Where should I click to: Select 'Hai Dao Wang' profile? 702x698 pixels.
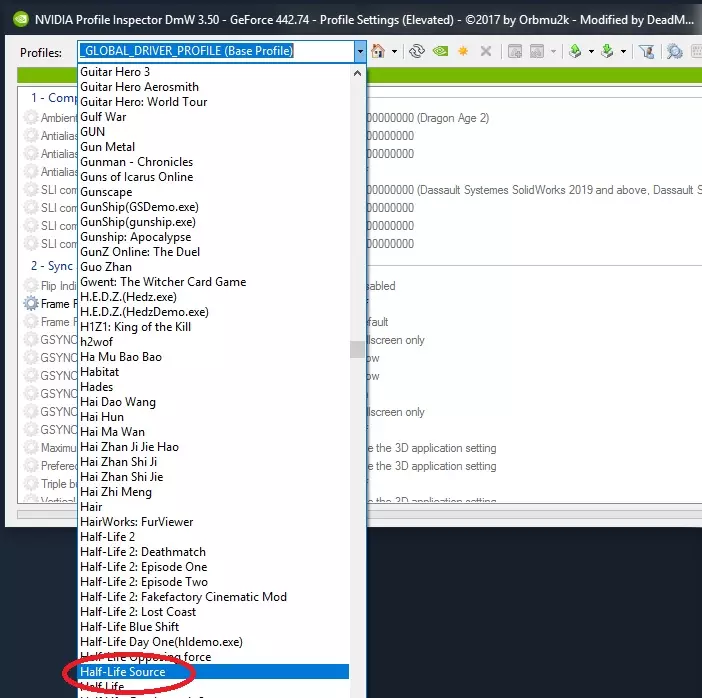(x=214, y=402)
